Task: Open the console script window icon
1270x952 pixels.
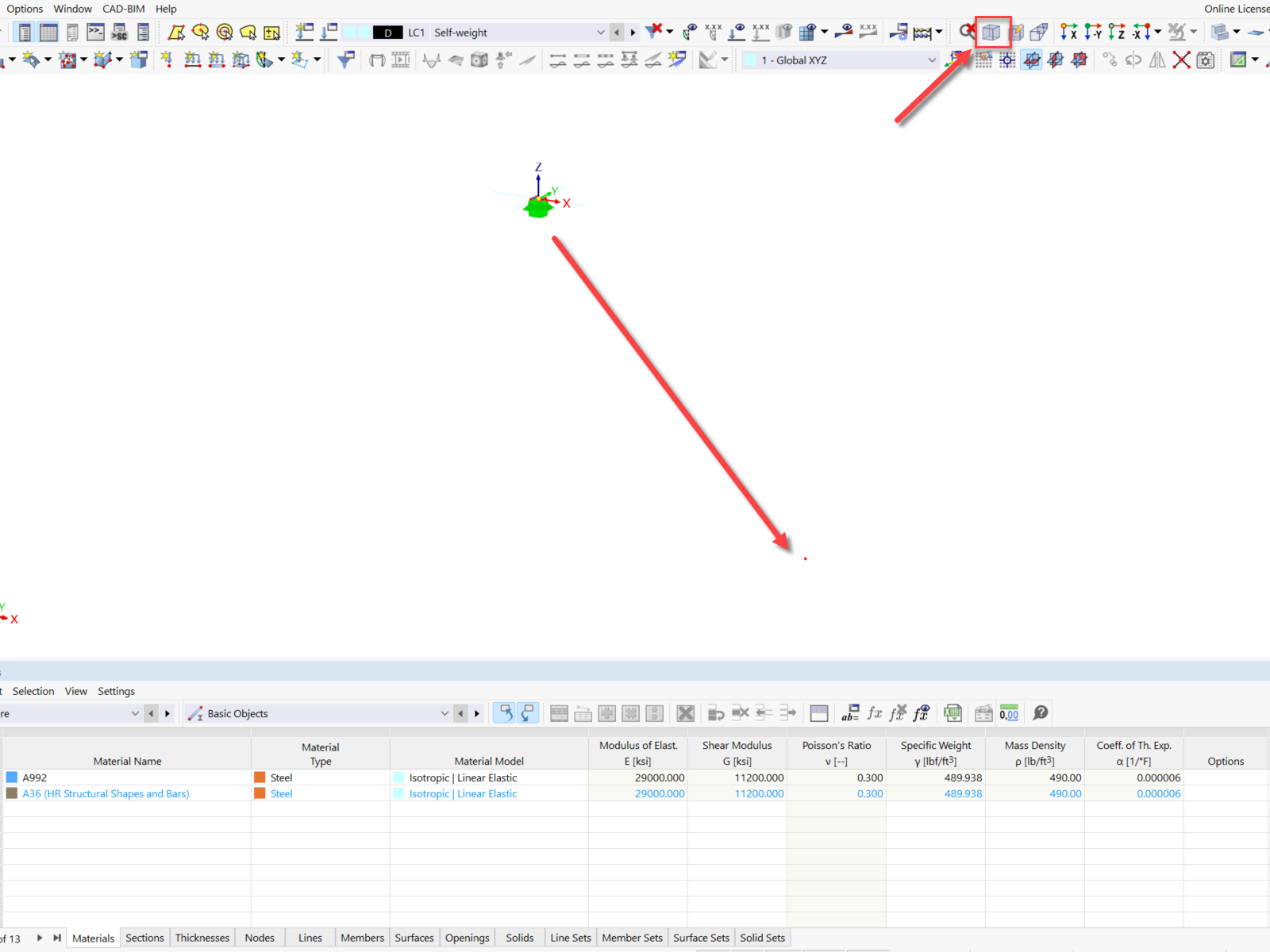Action: (x=95, y=33)
